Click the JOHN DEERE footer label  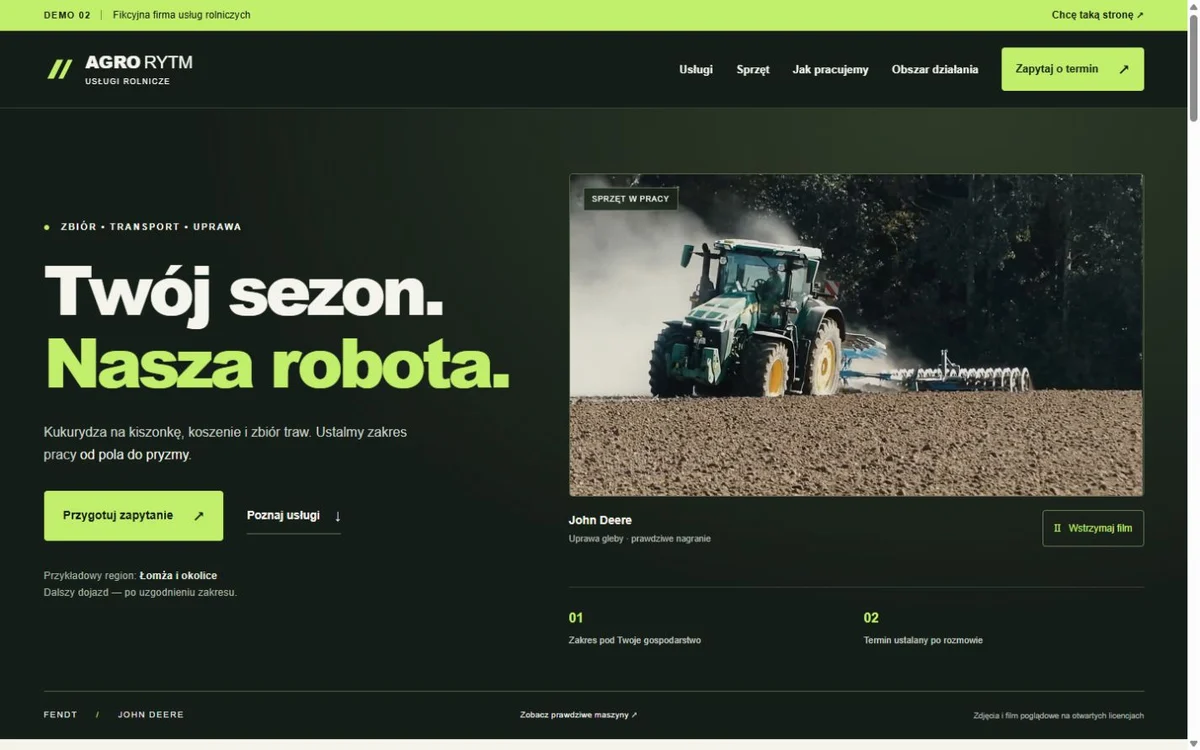pos(151,715)
